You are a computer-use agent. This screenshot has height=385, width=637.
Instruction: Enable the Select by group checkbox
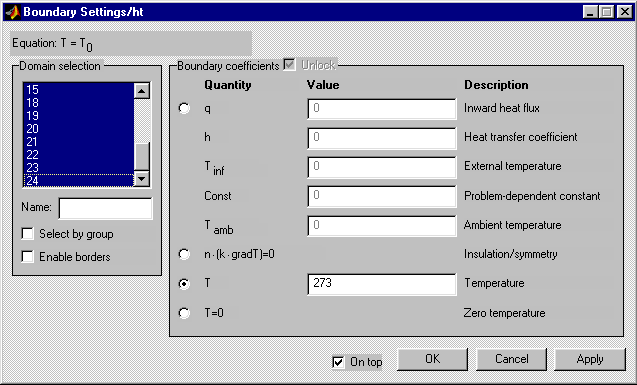click(x=28, y=234)
